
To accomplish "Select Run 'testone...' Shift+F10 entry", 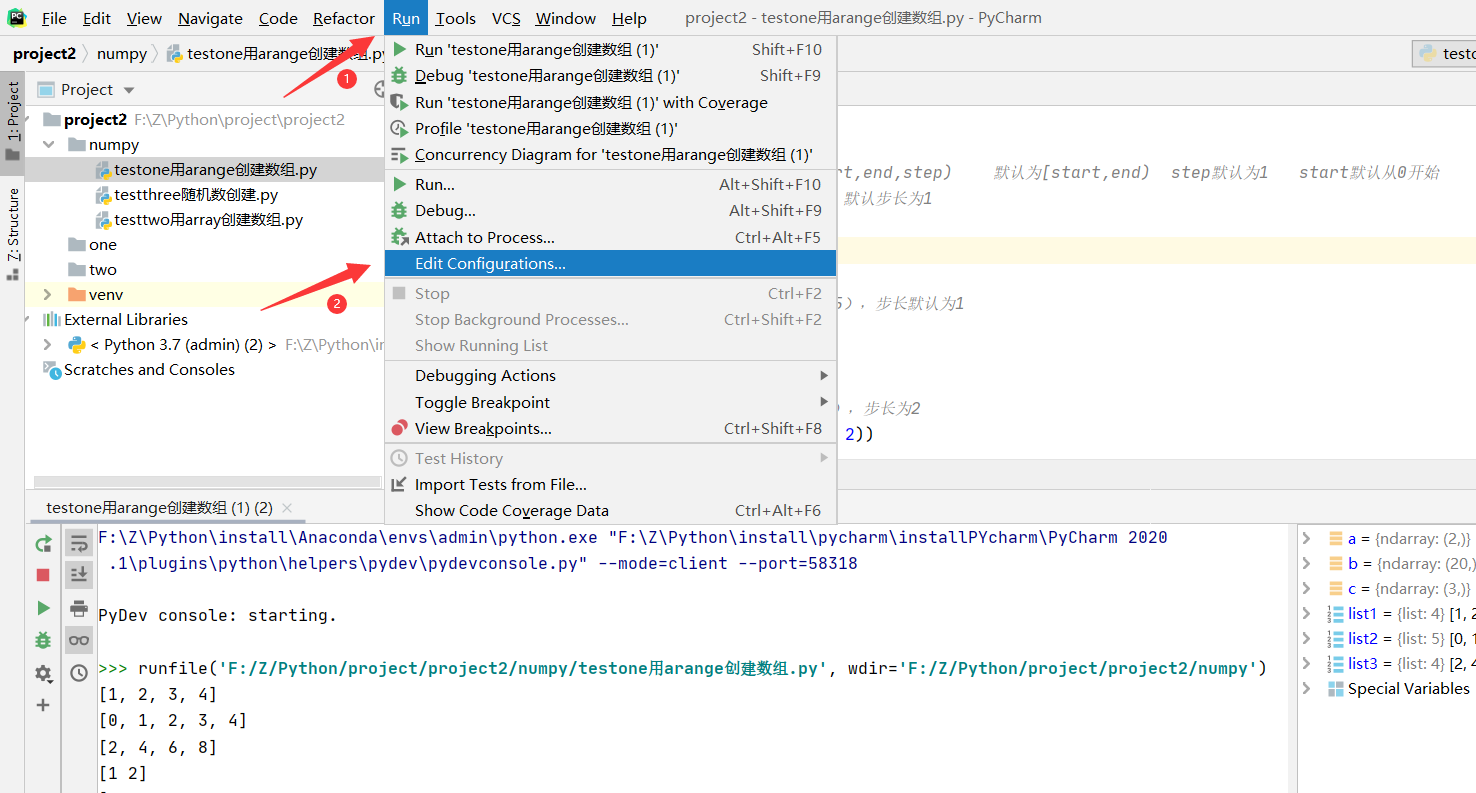I will pyautogui.click(x=610, y=49).
